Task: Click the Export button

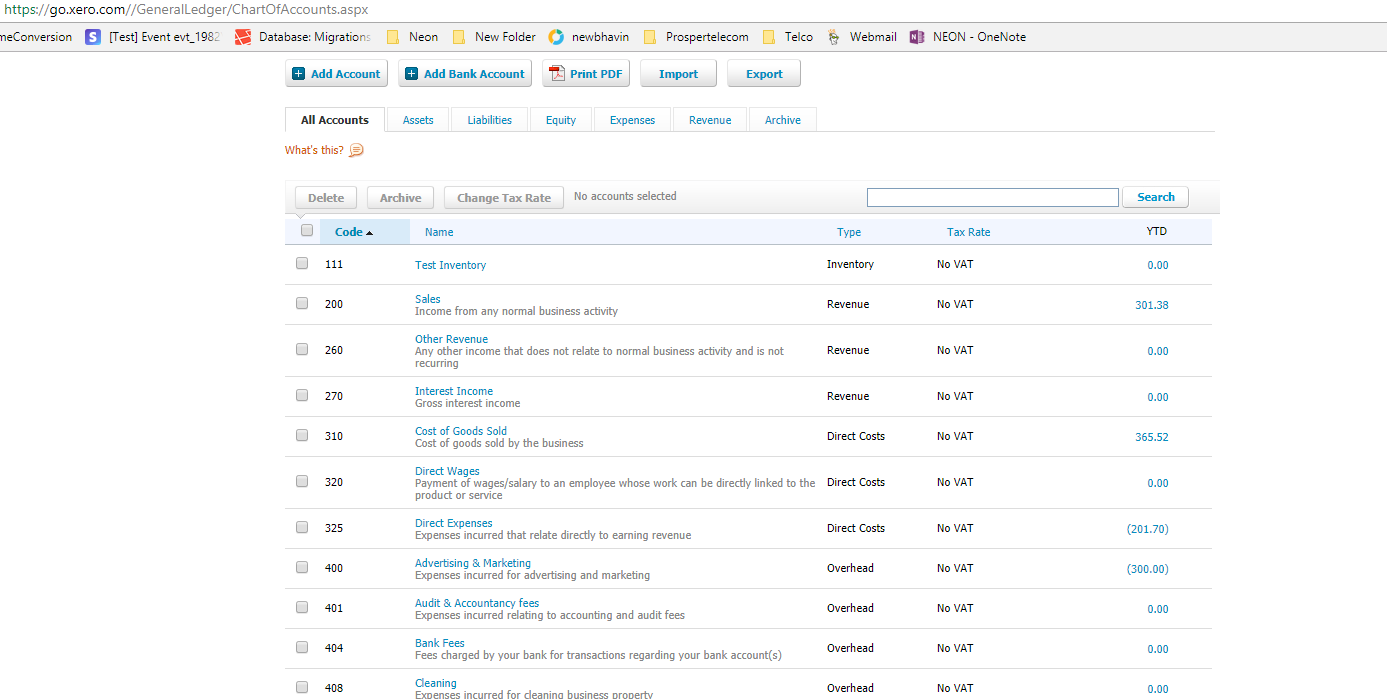Action: click(763, 72)
